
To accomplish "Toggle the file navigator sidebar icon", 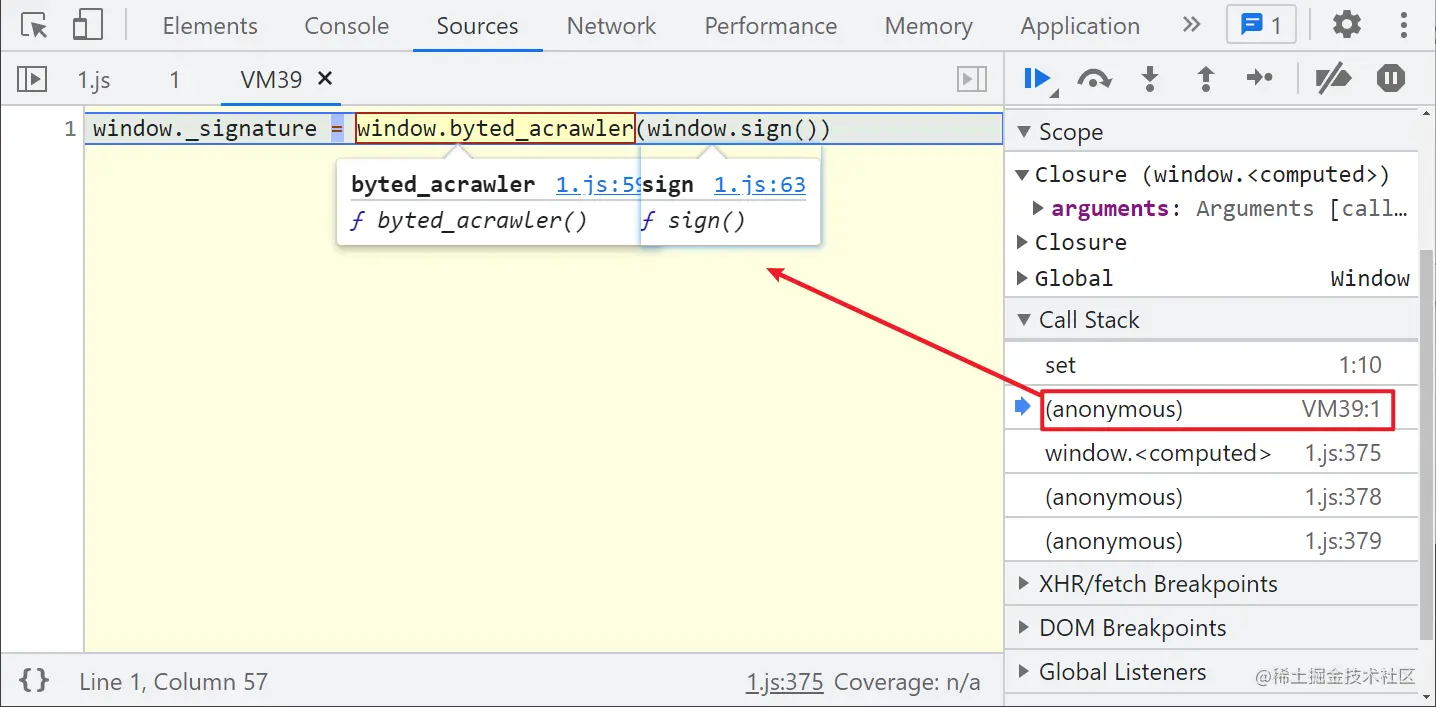I will pyautogui.click(x=32, y=79).
